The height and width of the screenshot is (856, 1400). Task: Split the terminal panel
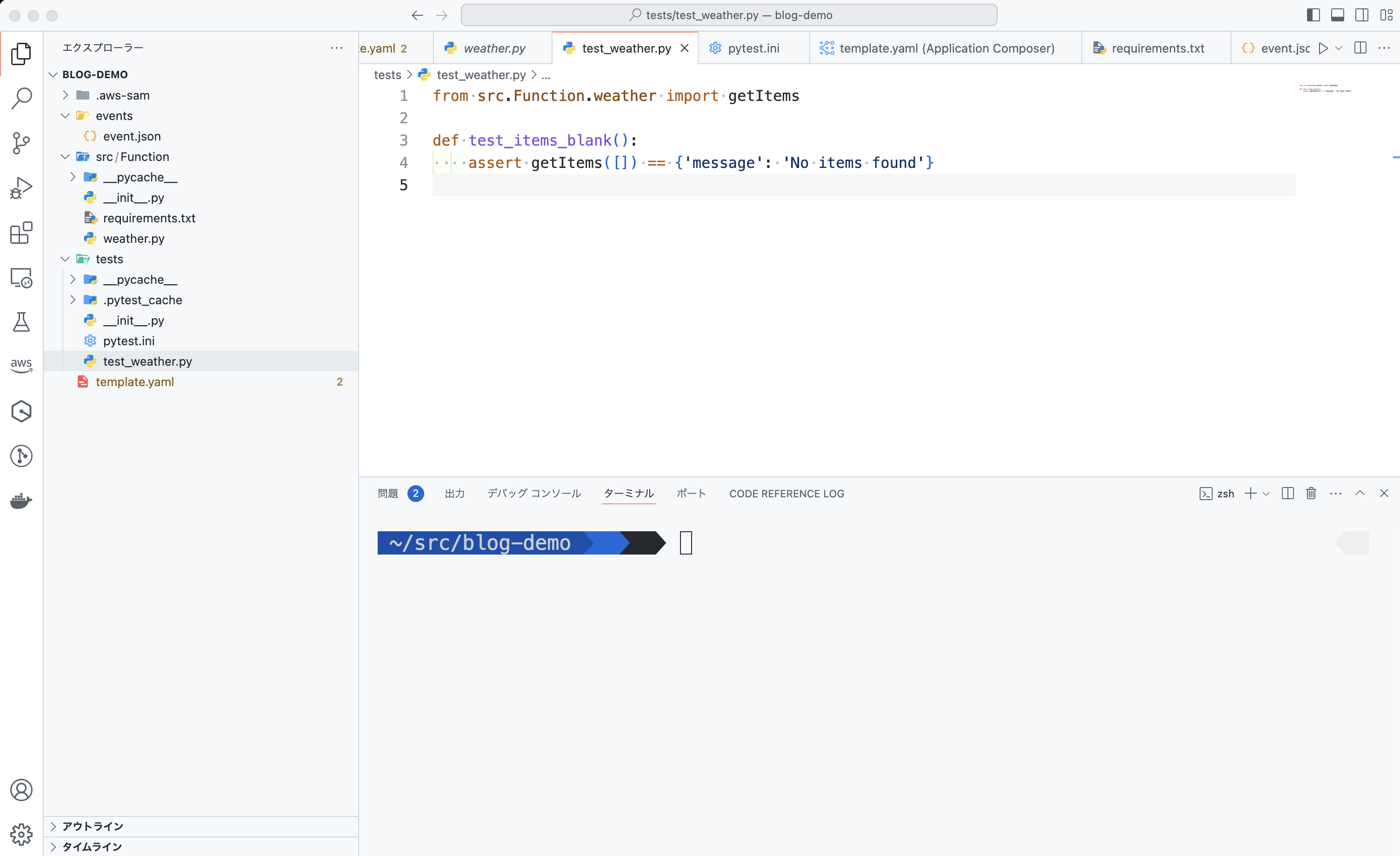[x=1287, y=494]
